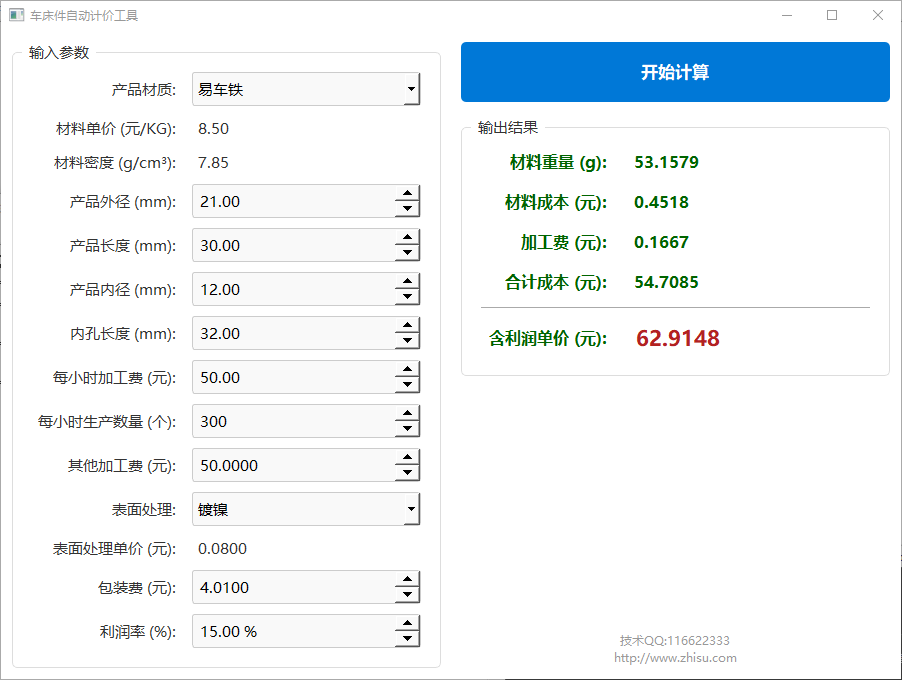Click the 开始计算 button

[x=675, y=72]
